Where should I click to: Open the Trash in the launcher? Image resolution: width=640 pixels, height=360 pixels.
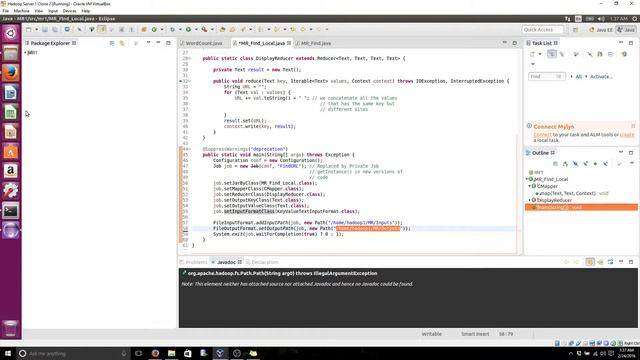point(11,328)
